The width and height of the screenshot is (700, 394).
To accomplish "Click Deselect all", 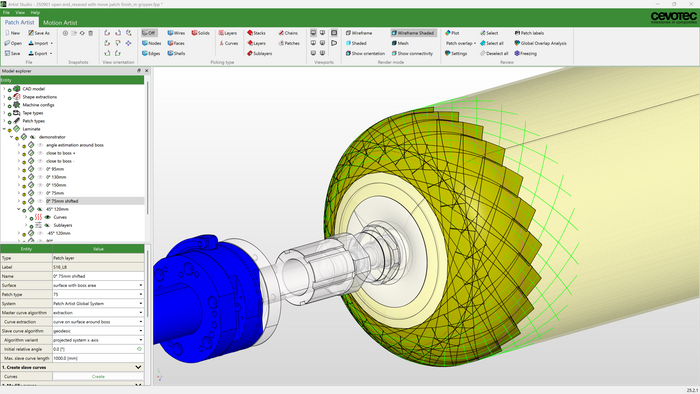I will [494, 54].
